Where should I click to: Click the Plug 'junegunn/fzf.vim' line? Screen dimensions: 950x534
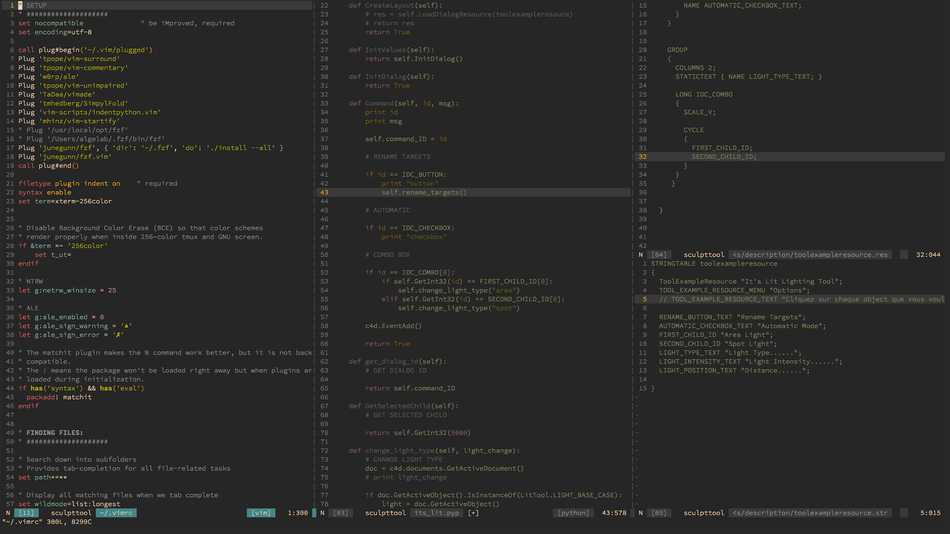pyautogui.click(x=65, y=156)
